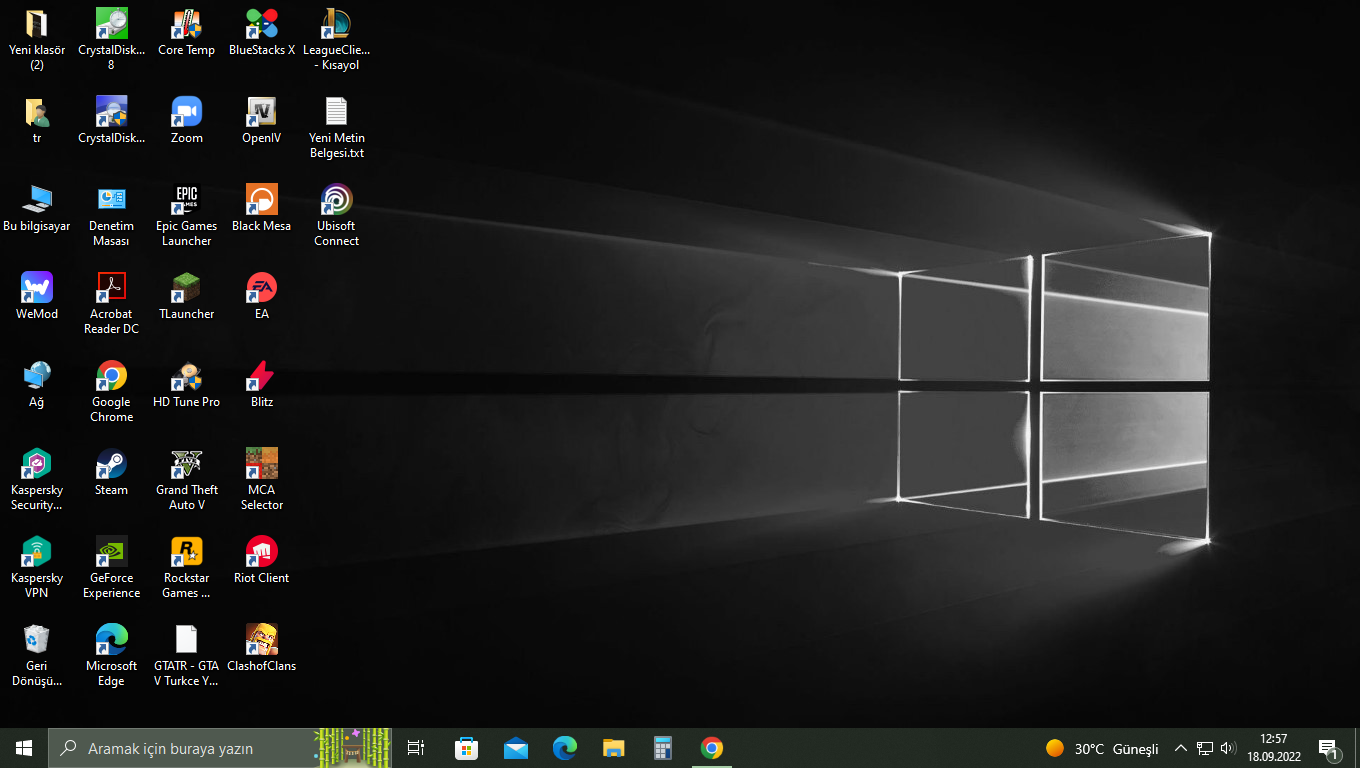Image resolution: width=1360 pixels, height=768 pixels.
Task: Open Microsoft Store from the taskbar
Action: tap(466, 748)
